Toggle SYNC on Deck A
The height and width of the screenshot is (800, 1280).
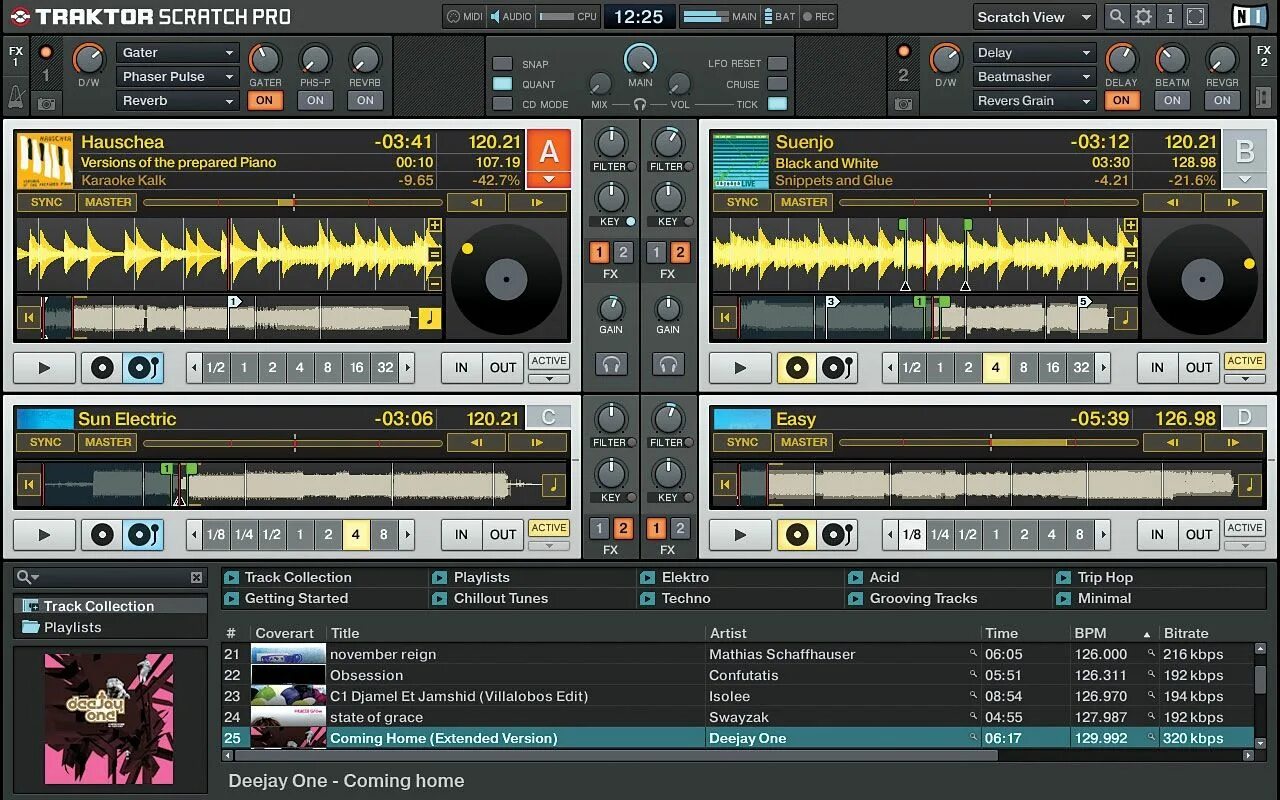(46, 202)
